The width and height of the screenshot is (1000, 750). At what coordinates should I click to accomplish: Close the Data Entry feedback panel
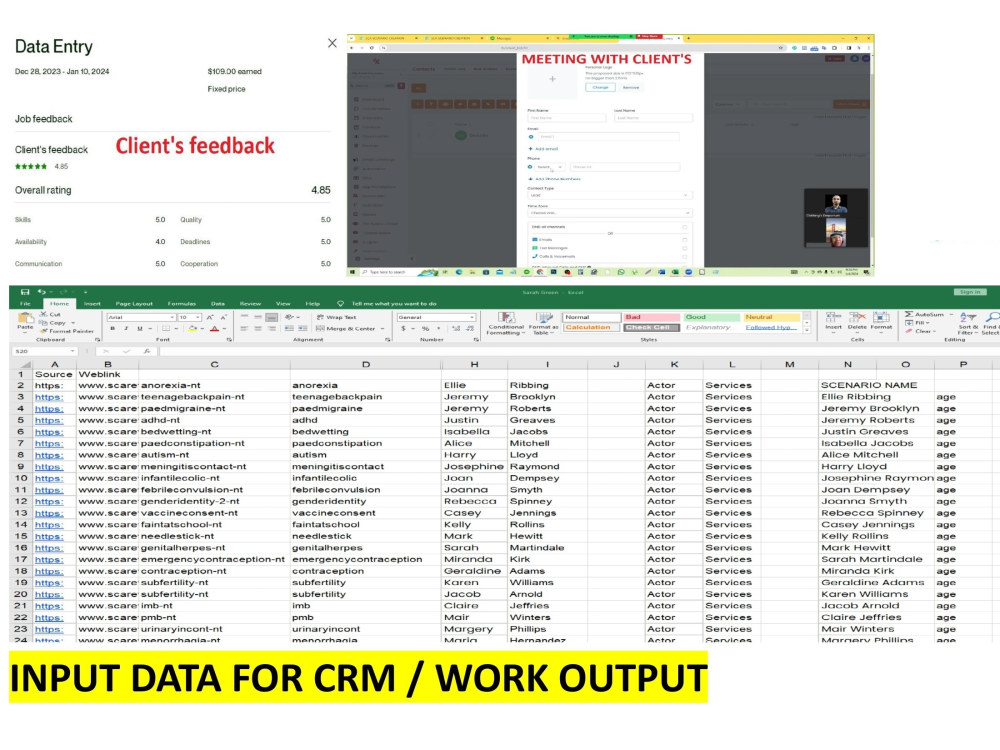coord(332,43)
